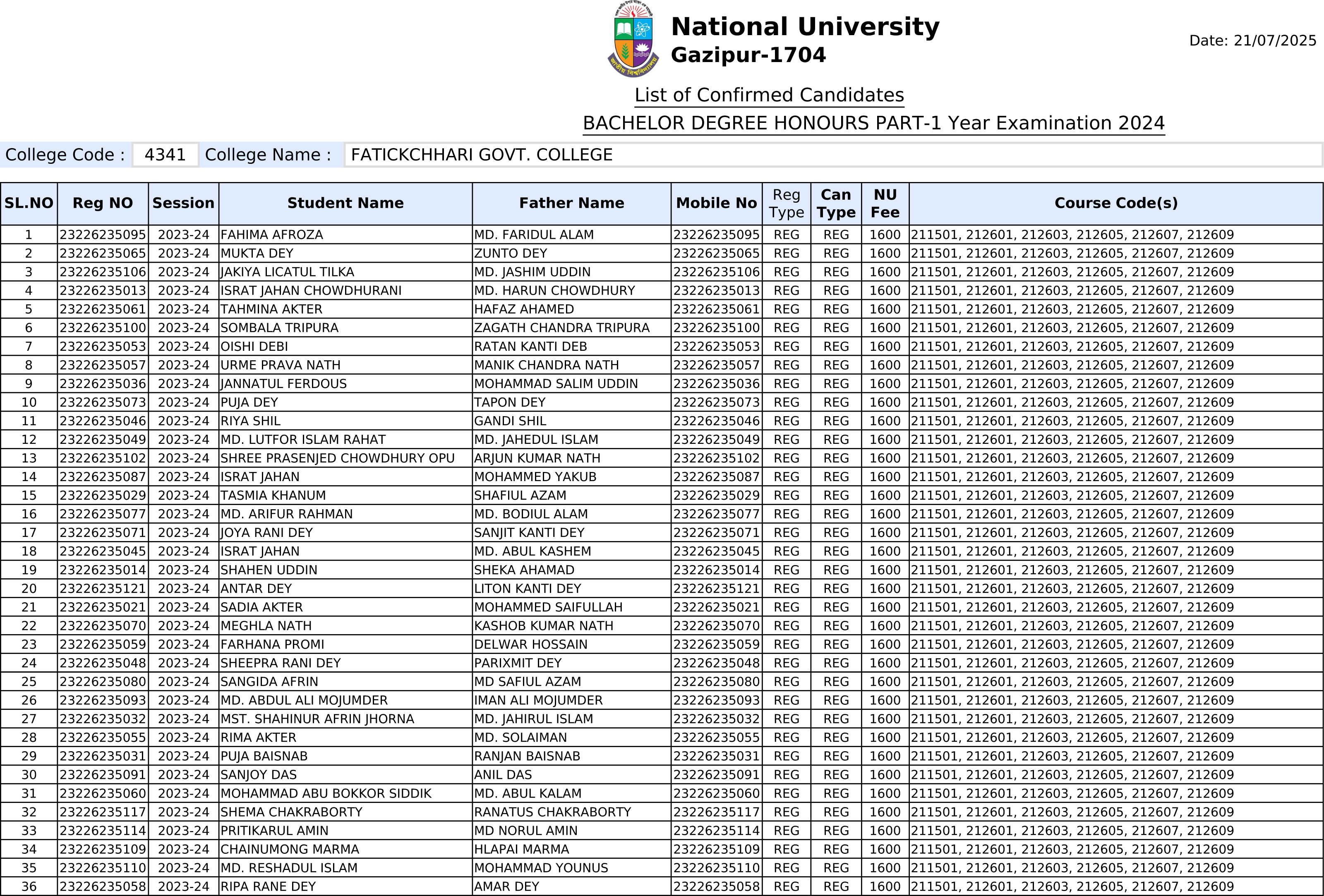Click father name ARJUN KUMAR NATH
Viewport: 1324px width, 896px height.
(x=537, y=458)
